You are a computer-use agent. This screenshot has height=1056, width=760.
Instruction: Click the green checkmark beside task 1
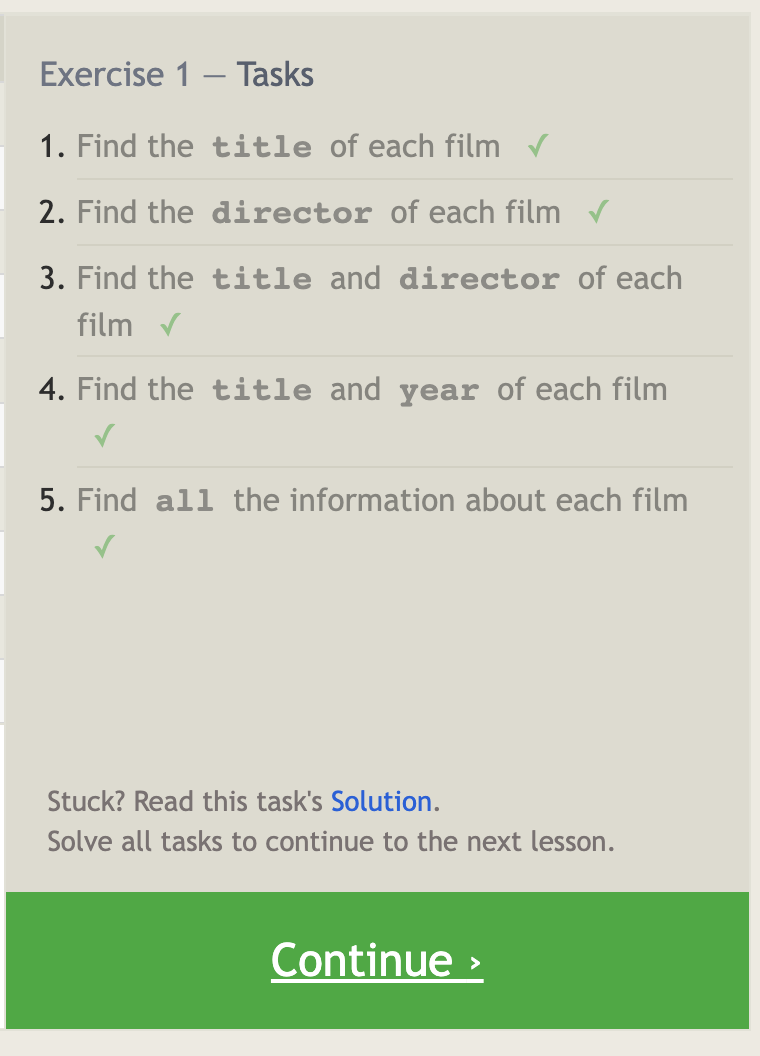(538, 145)
